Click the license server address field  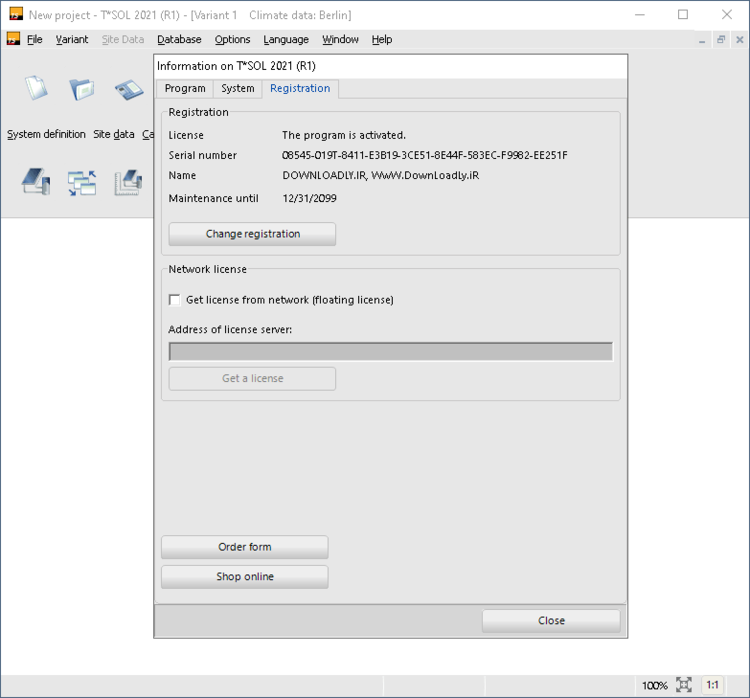tap(390, 352)
